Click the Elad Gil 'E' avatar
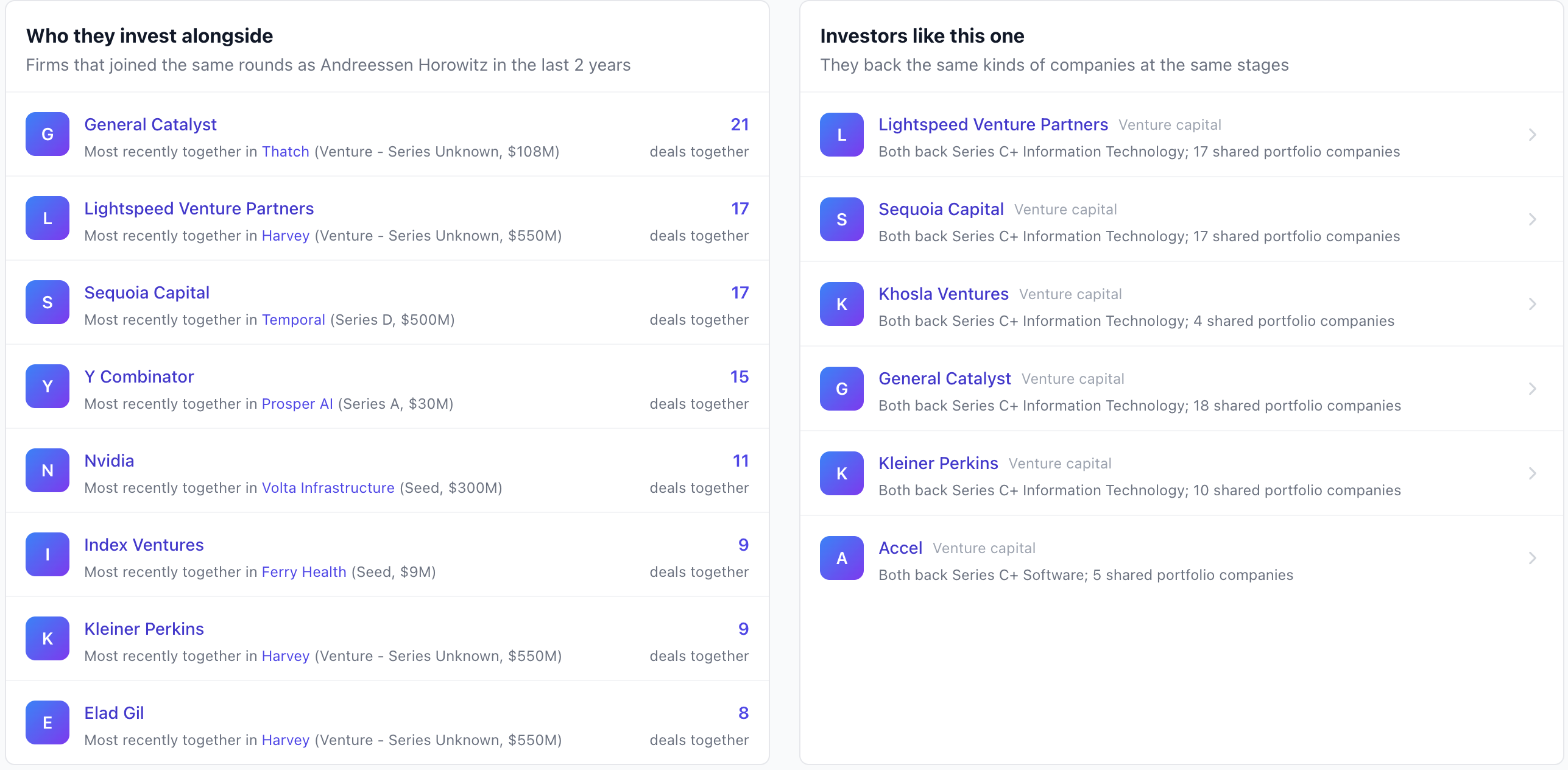Screen dimensions: 1568x770 (47, 722)
